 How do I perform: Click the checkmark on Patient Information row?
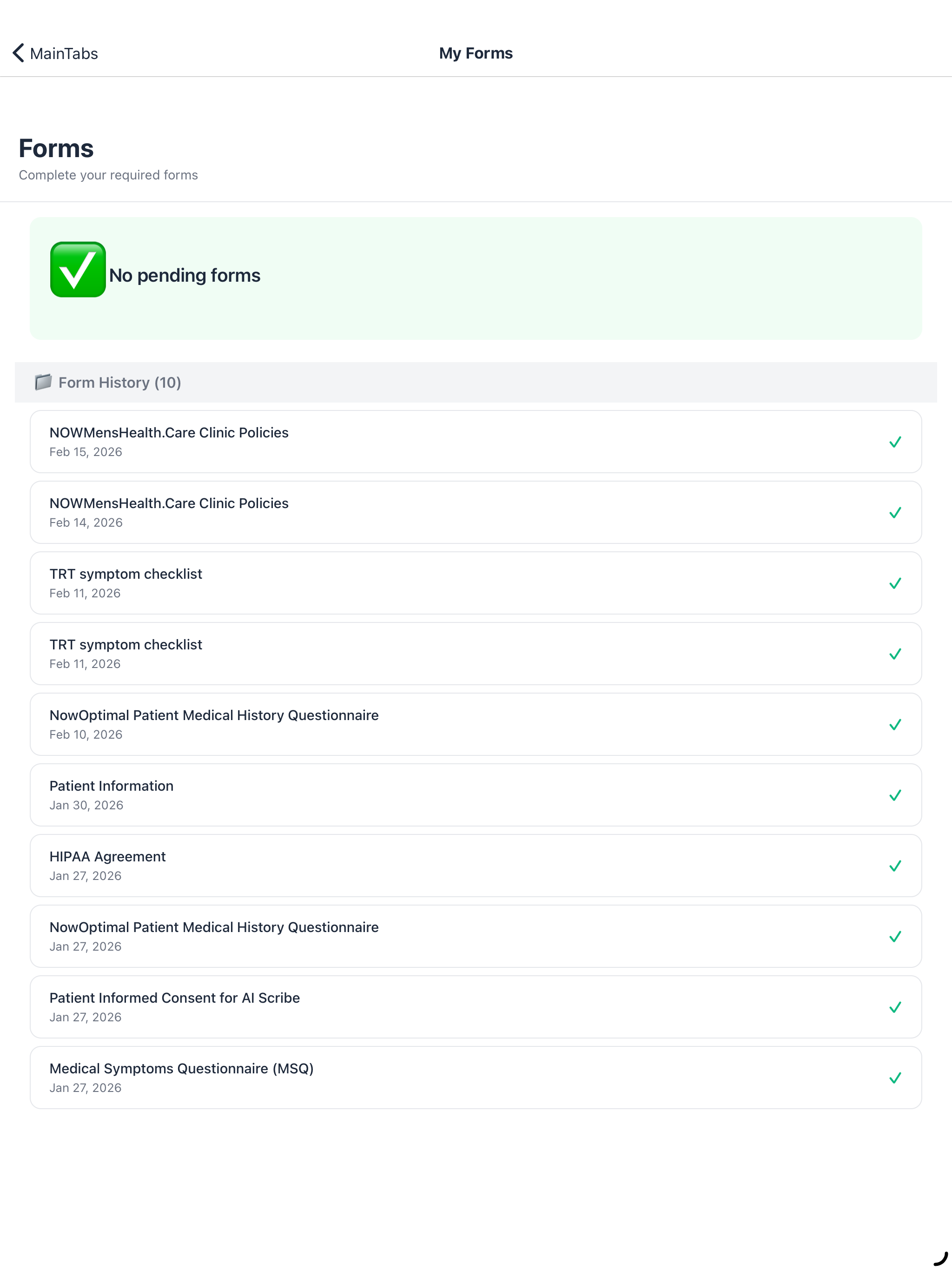pos(895,794)
